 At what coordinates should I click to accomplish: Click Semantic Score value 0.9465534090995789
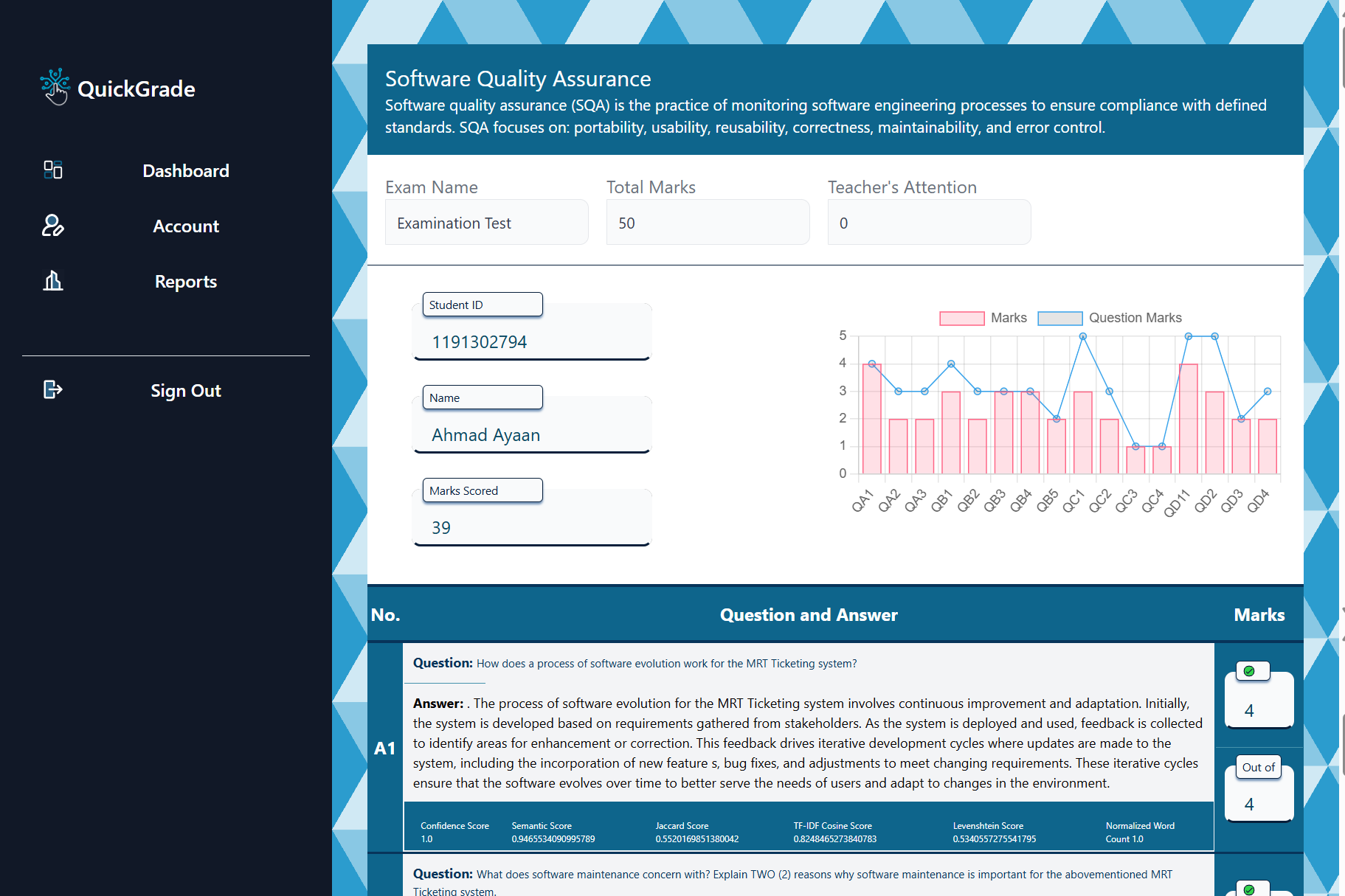pyautogui.click(x=553, y=839)
